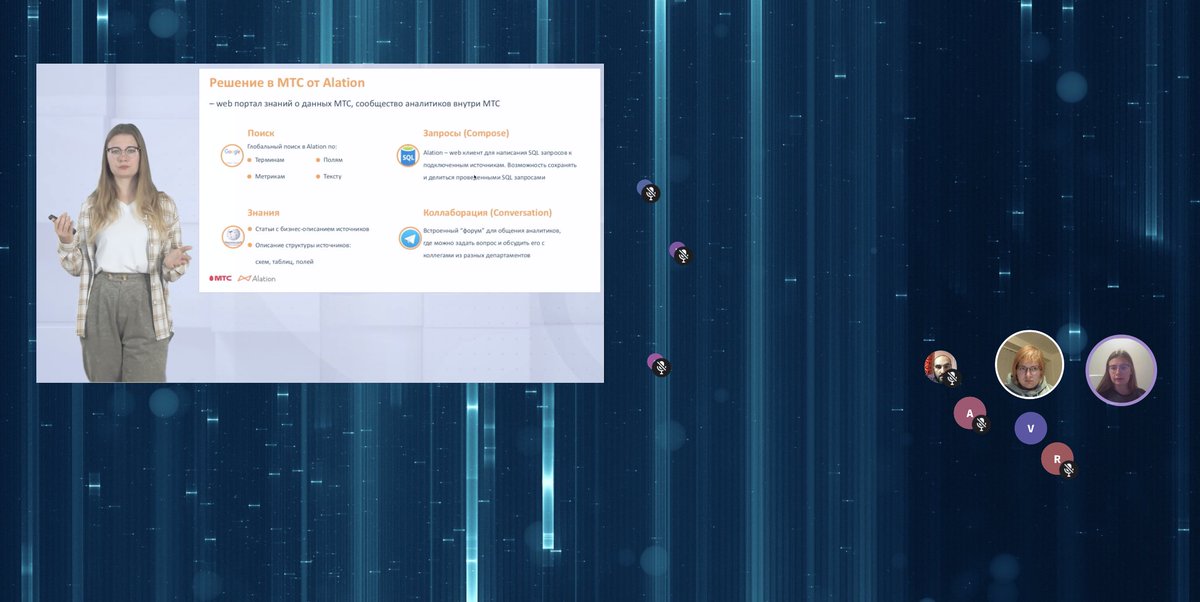Click the 'Терминам' bullet item
Image resolution: width=1200 pixels, height=602 pixels.
(267, 160)
